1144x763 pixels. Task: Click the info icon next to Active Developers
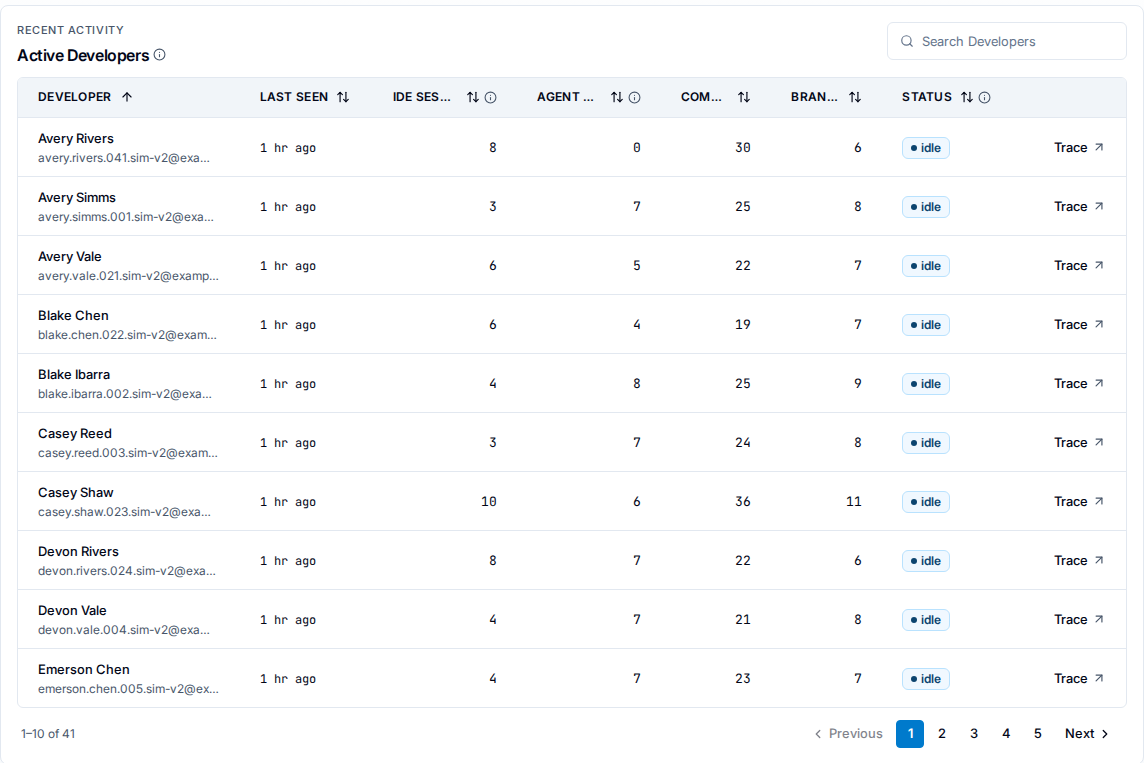click(160, 55)
